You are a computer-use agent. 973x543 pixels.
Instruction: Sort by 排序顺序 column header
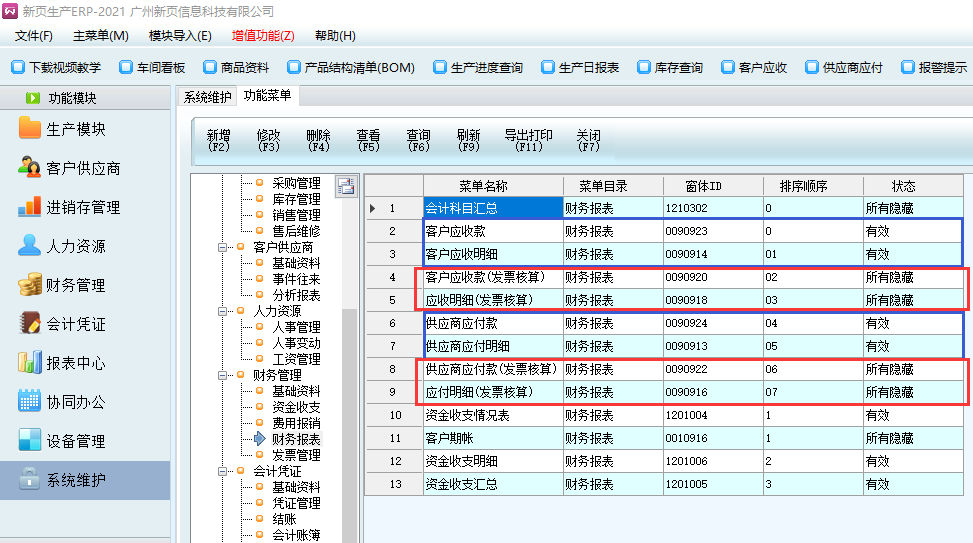point(813,186)
